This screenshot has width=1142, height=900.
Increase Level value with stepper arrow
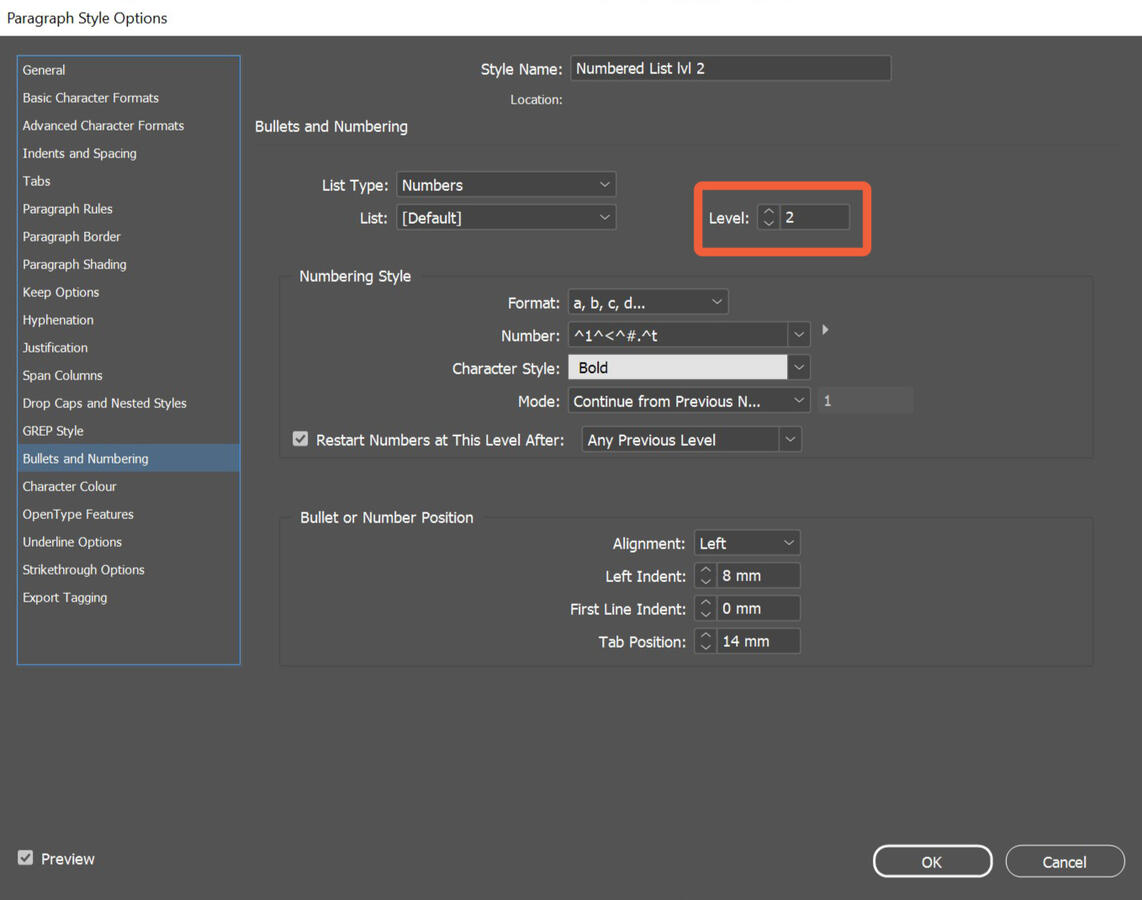[768, 211]
